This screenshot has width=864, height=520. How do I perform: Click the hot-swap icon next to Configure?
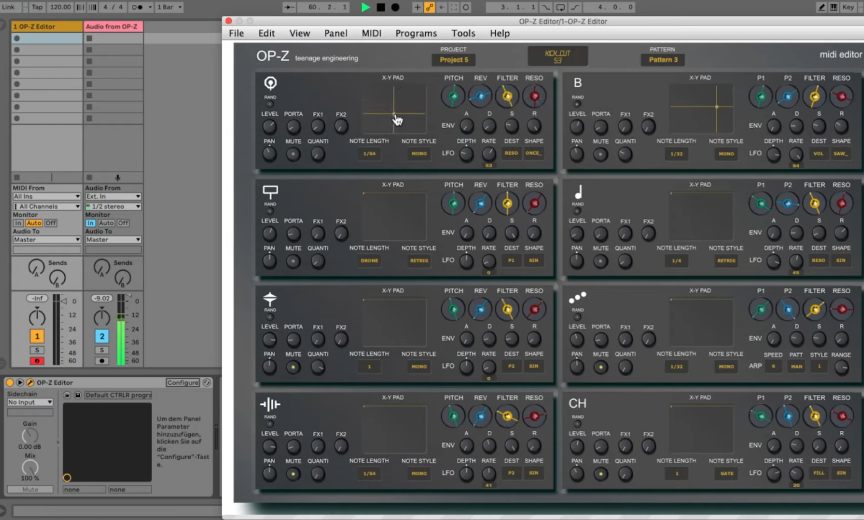point(205,383)
